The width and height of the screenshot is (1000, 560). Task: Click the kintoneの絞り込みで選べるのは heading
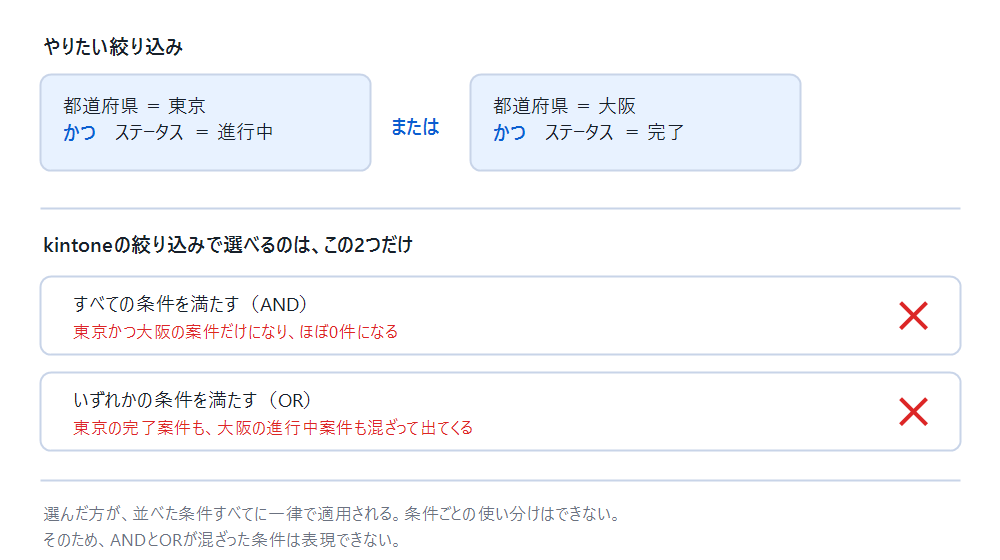(228, 244)
